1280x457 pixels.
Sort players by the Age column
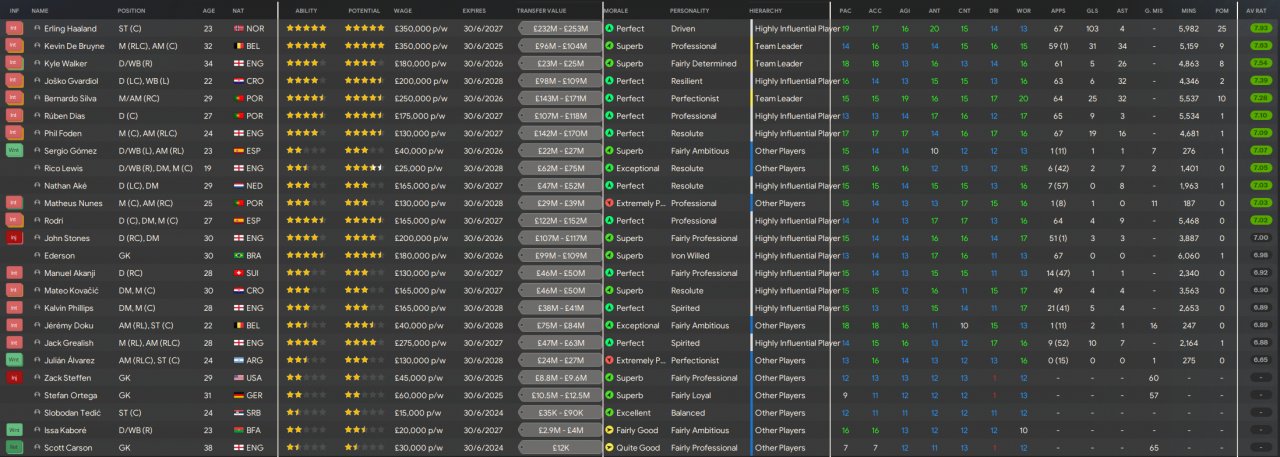[208, 10]
